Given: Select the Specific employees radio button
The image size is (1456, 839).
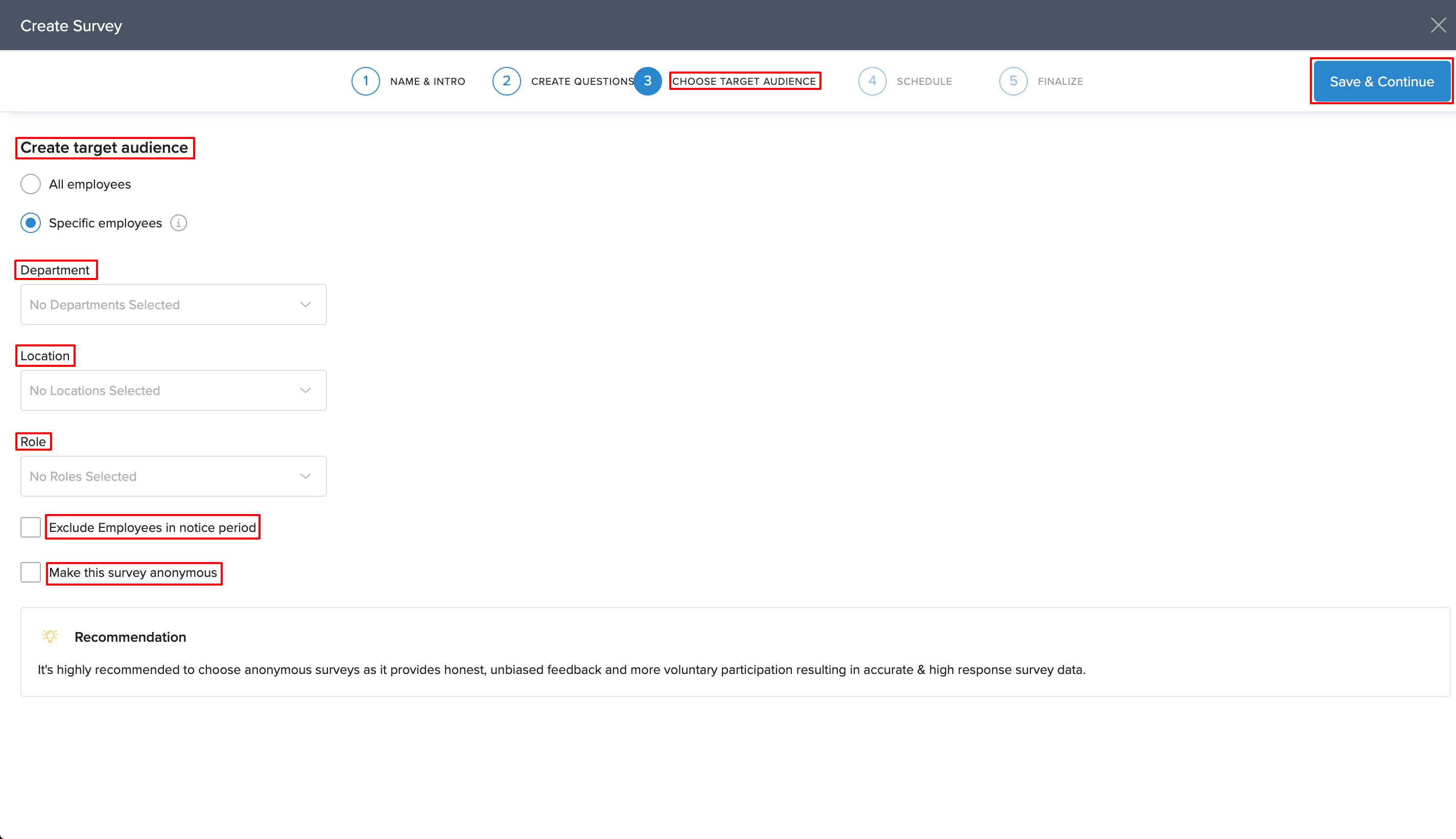Looking at the screenshot, I should coord(31,223).
